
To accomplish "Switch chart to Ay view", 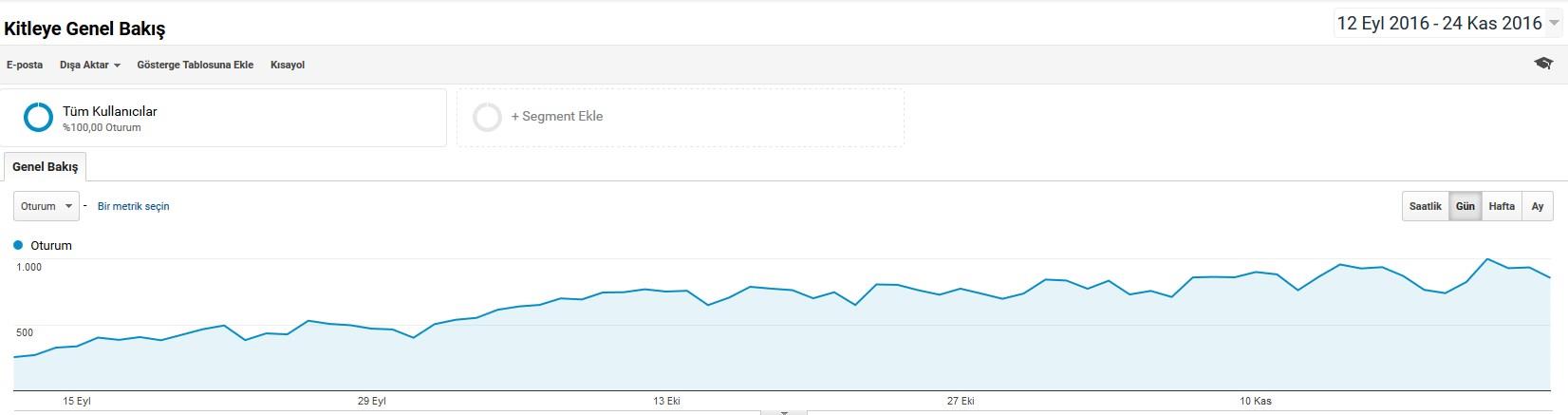I will [1538, 206].
